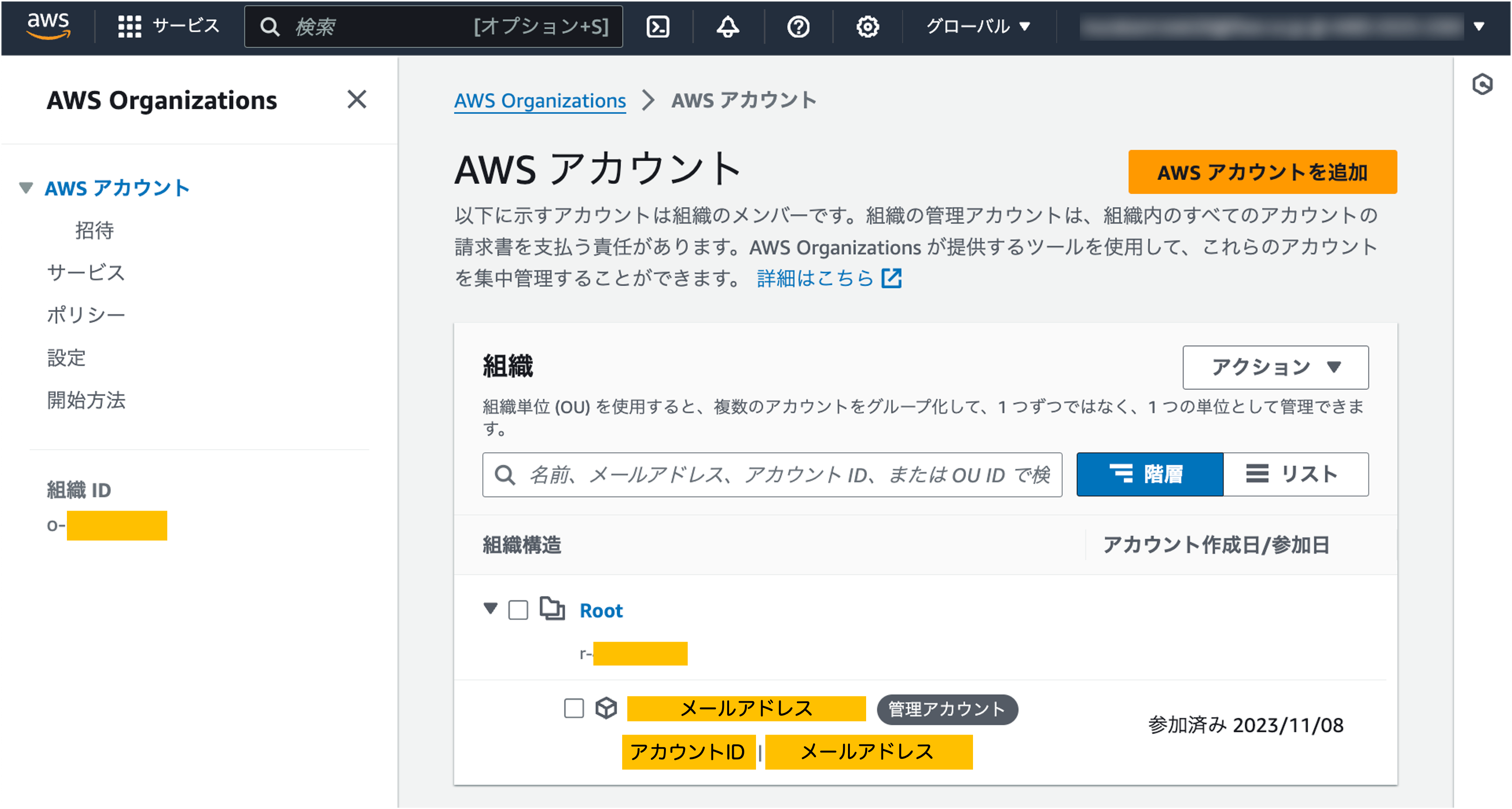Screen dimensions: 1512x809
Task: Open 招待 in sidebar
Action: pyautogui.click(x=94, y=230)
